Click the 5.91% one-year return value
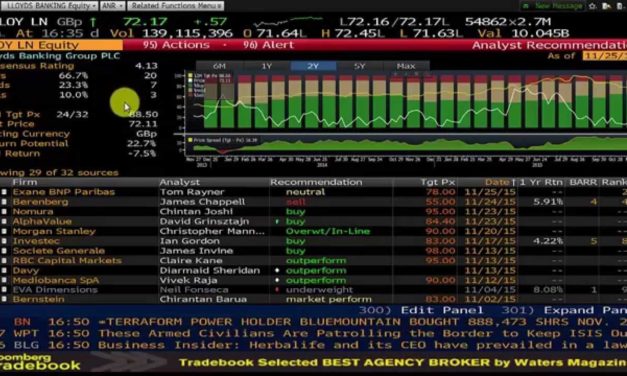627x376 pixels. pos(548,202)
